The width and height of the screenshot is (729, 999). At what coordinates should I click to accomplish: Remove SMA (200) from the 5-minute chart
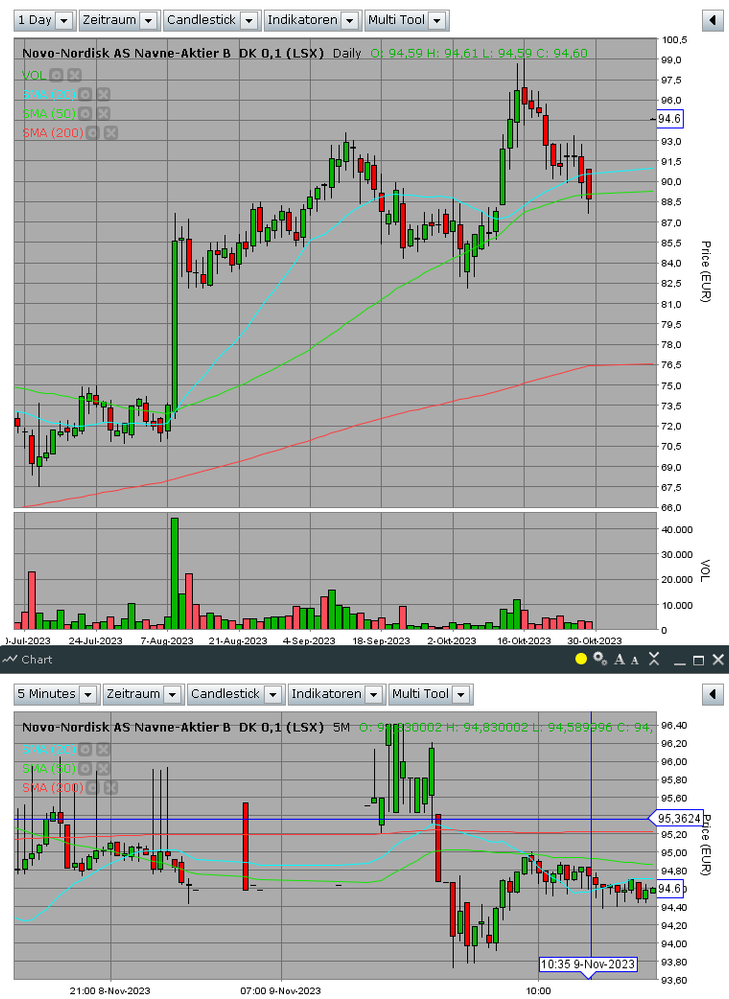(x=111, y=787)
